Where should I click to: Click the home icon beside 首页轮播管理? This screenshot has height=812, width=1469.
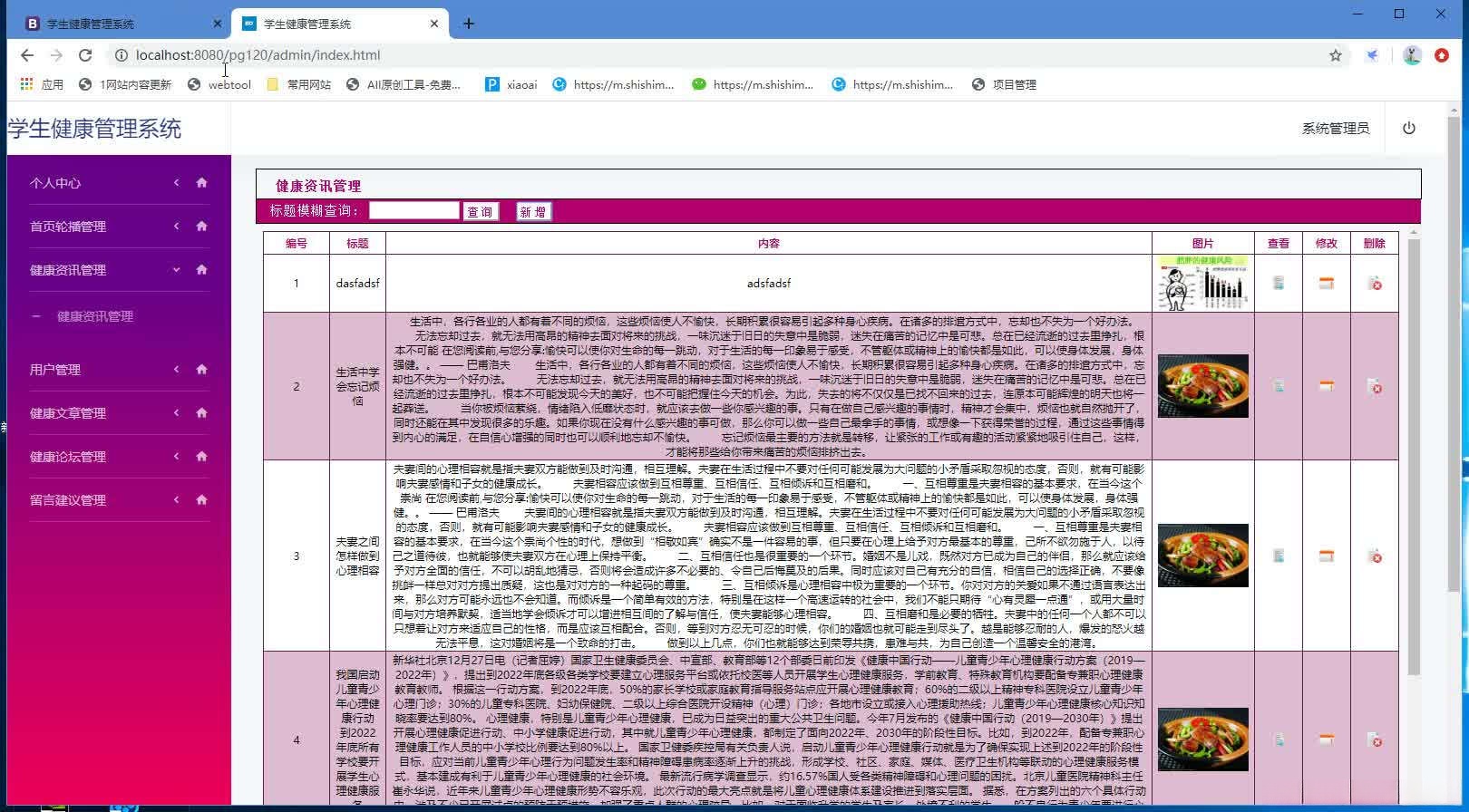pyautogui.click(x=201, y=226)
